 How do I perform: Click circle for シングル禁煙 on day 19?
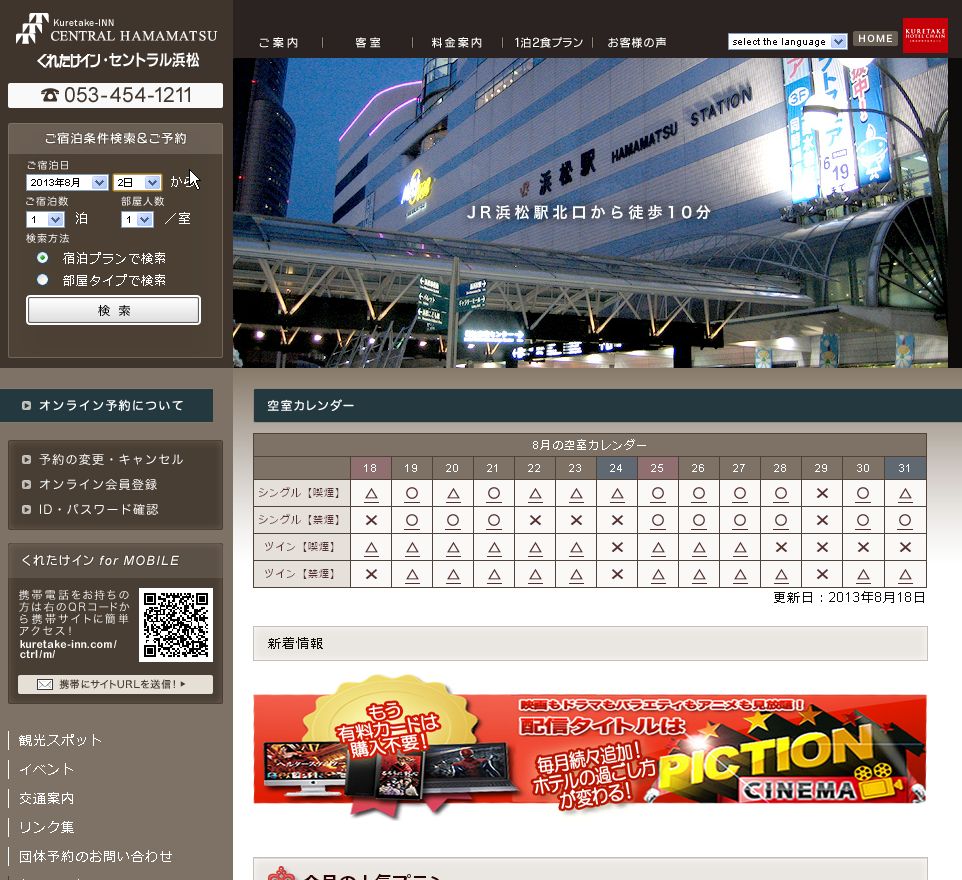(412, 521)
